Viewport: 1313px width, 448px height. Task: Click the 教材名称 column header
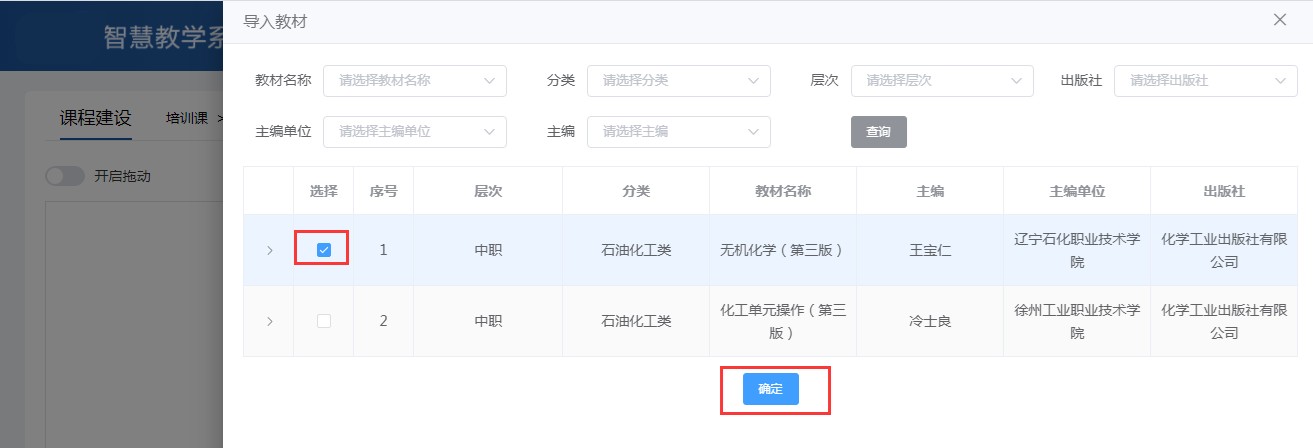(x=782, y=191)
